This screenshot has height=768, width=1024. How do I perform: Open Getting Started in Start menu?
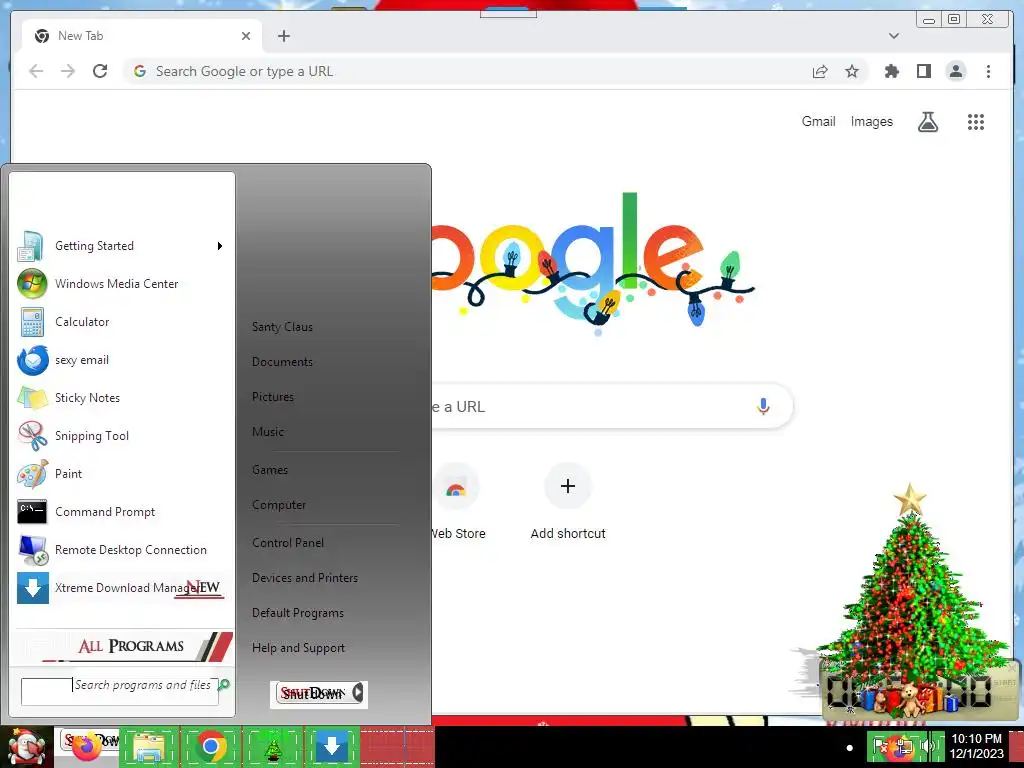121,246
